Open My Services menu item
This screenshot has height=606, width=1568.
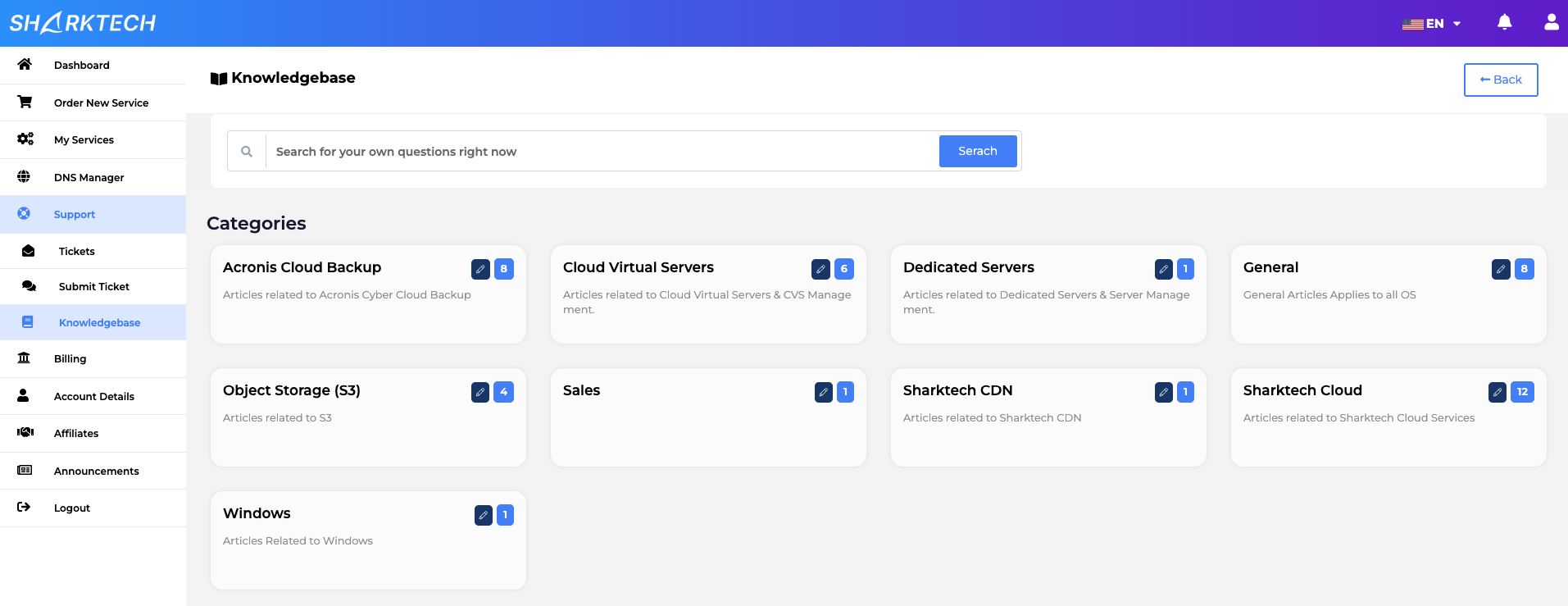93,139
